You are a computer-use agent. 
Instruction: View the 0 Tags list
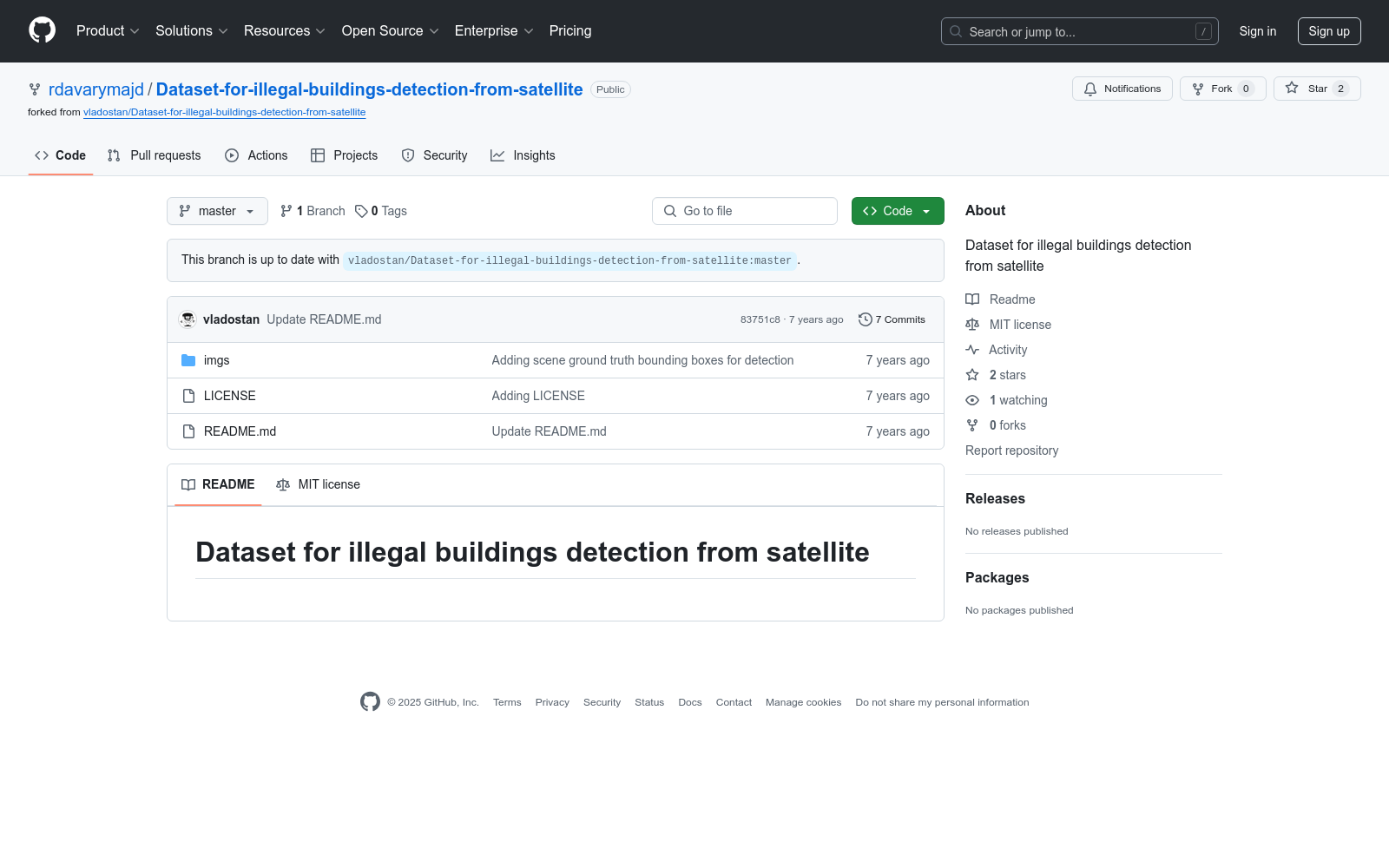coord(381,211)
